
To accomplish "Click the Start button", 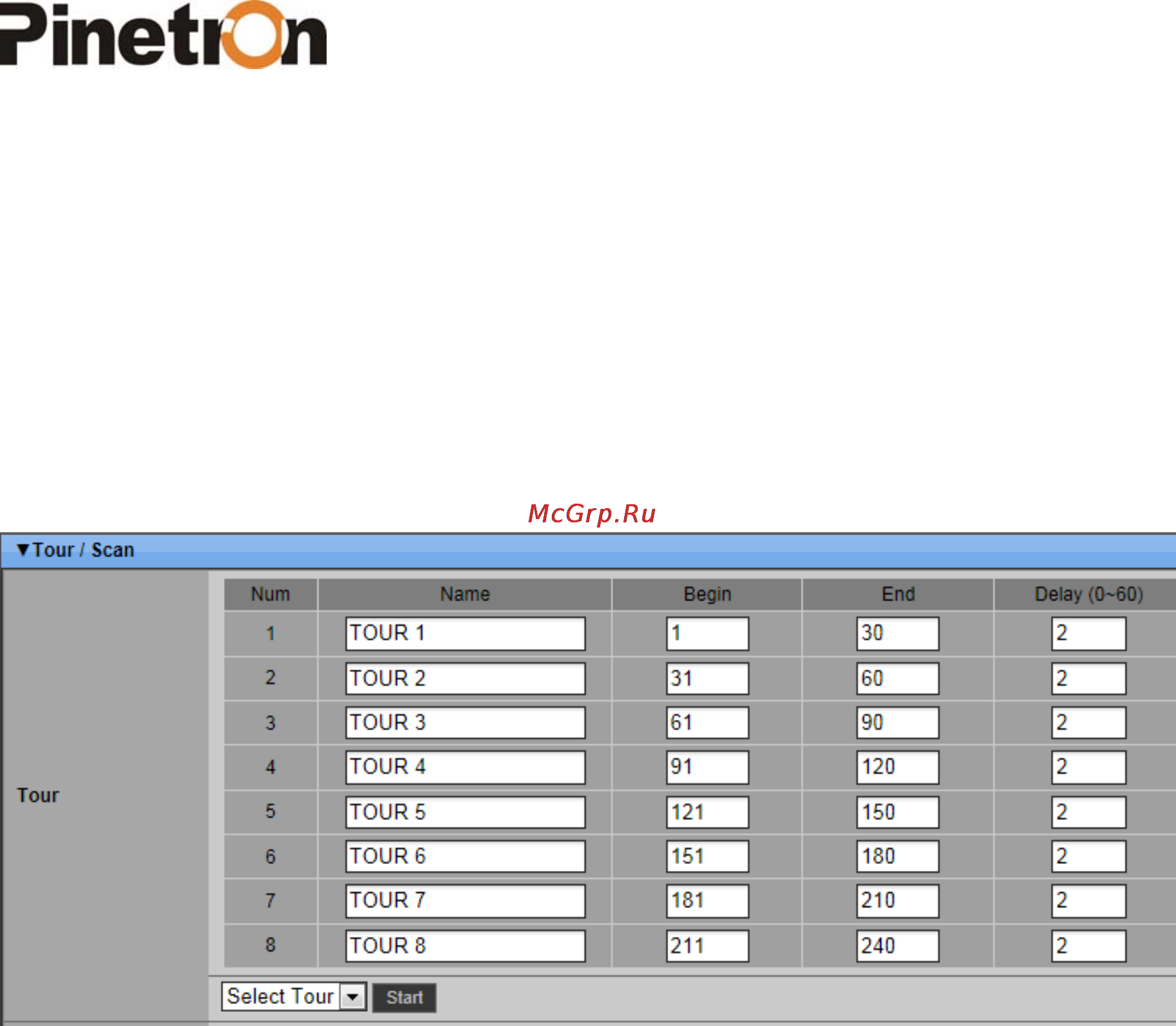I will 405,998.
